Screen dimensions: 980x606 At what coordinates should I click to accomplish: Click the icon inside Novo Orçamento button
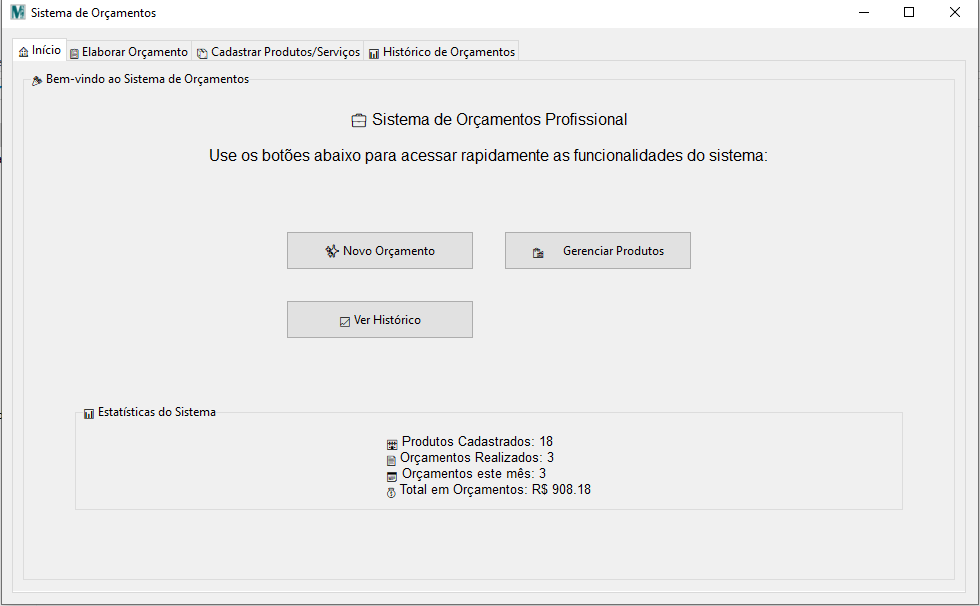point(332,252)
